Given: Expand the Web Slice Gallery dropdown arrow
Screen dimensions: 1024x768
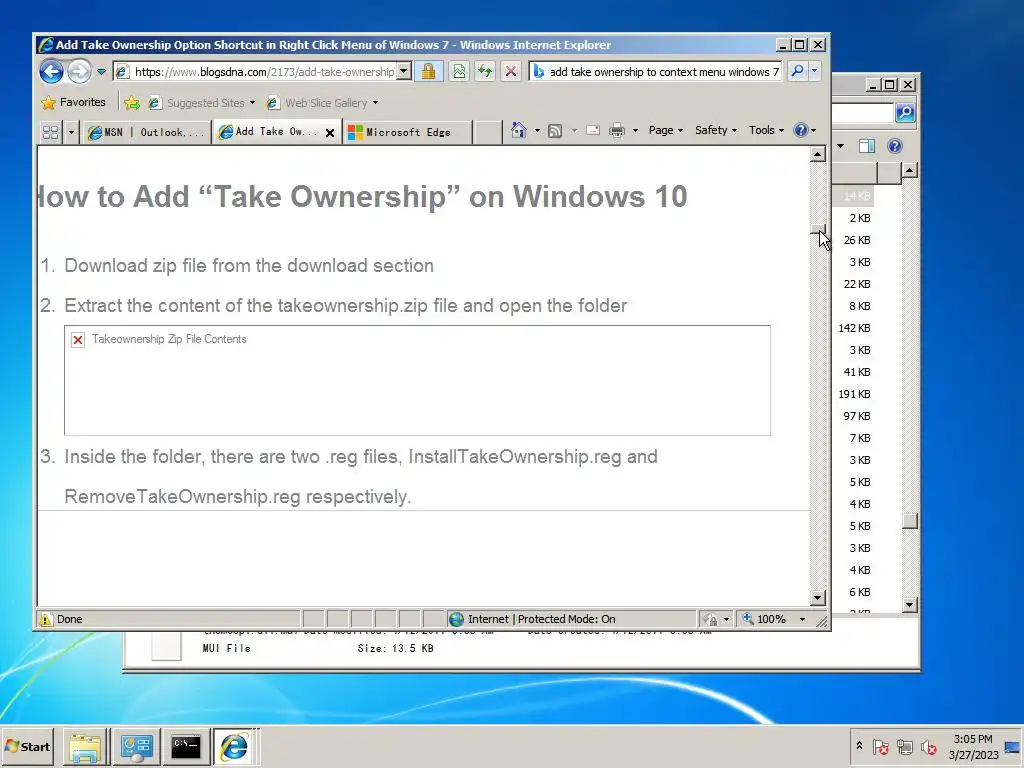Looking at the screenshot, I should pos(376,103).
